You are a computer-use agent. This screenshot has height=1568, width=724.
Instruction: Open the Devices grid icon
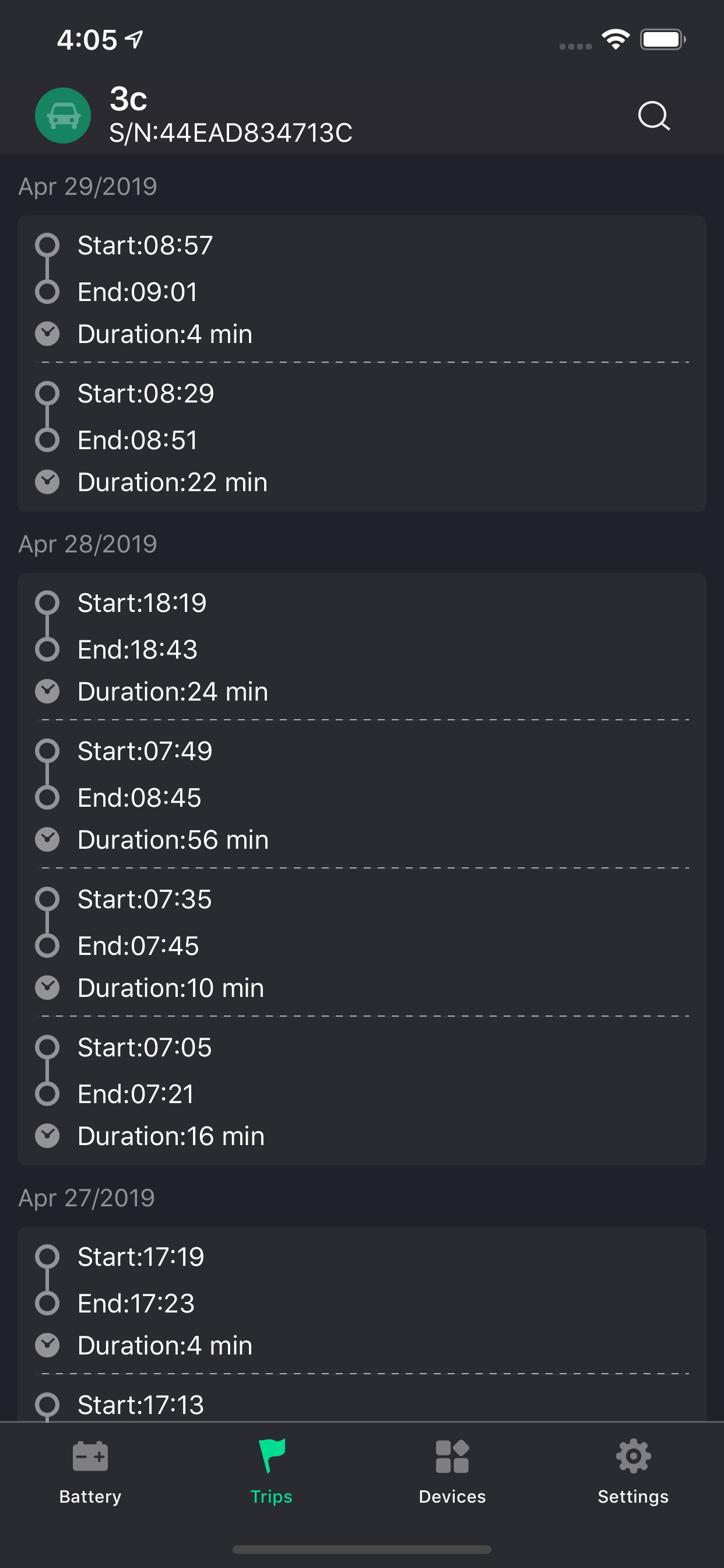(x=452, y=1457)
